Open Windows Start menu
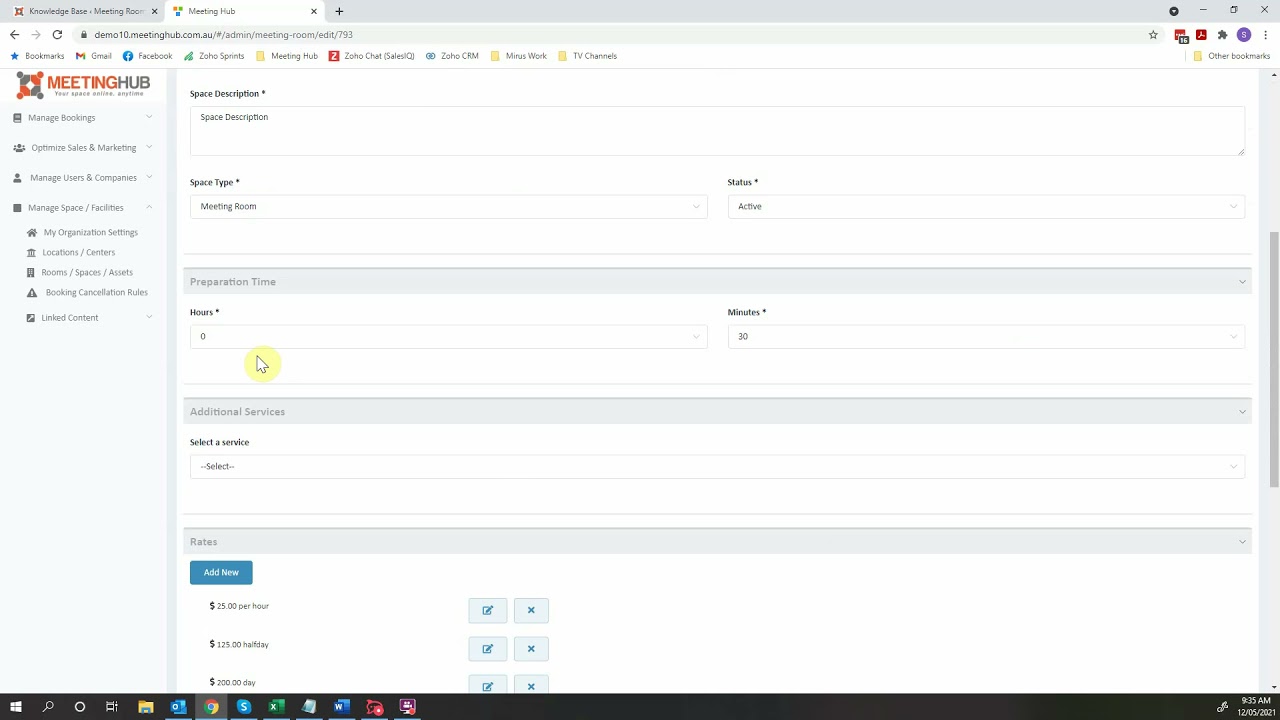The width and height of the screenshot is (1280, 720). tap(16, 707)
